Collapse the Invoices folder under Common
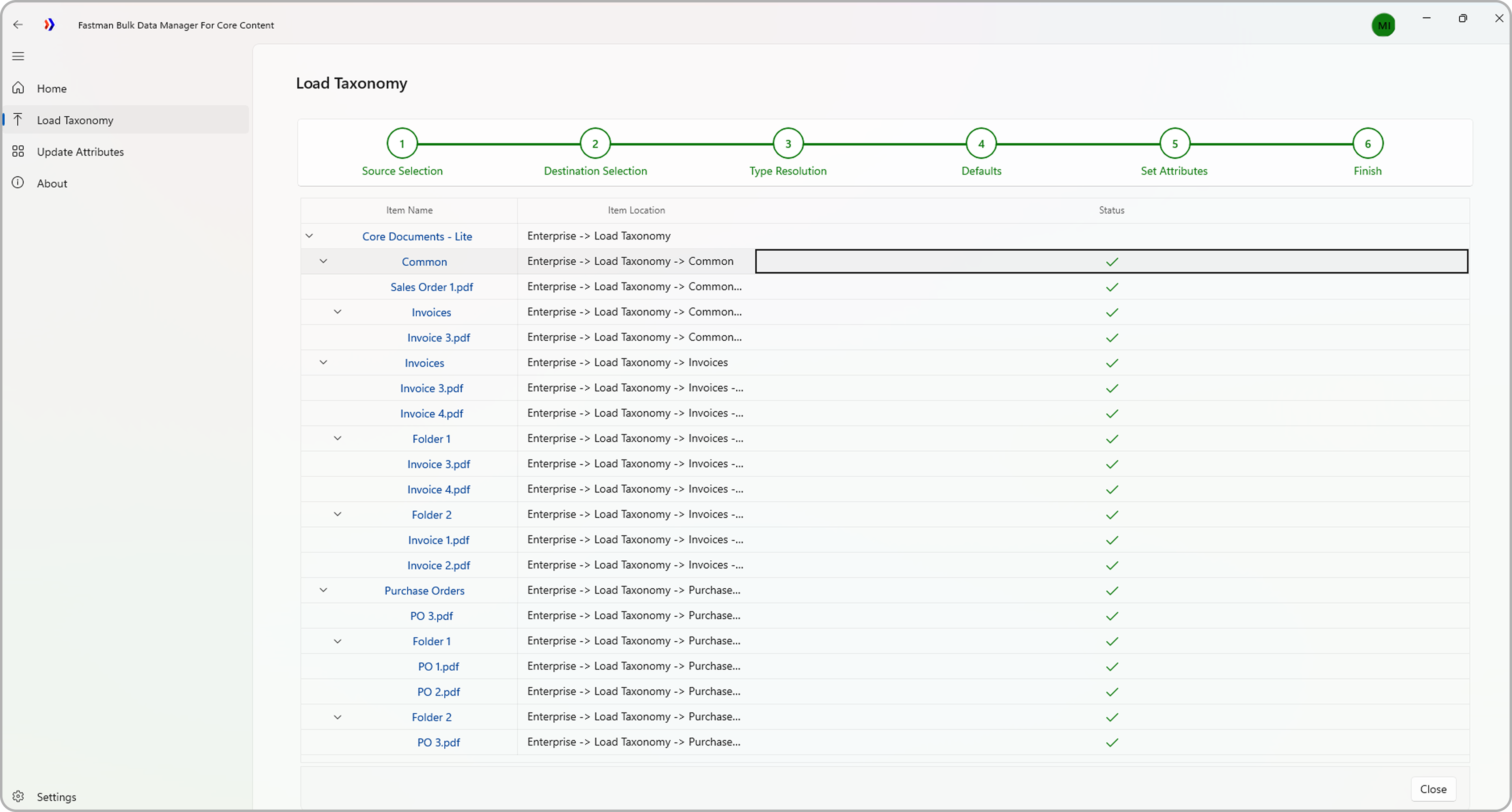Viewport: 1512px width, 812px height. coord(337,311)
